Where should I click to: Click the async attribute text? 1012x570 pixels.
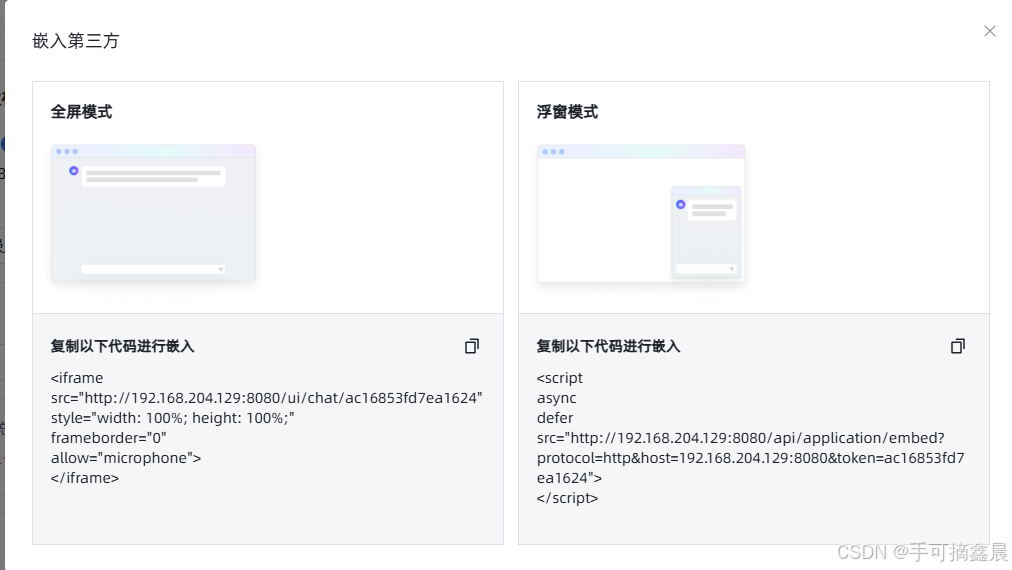click(x=556, y=398)
